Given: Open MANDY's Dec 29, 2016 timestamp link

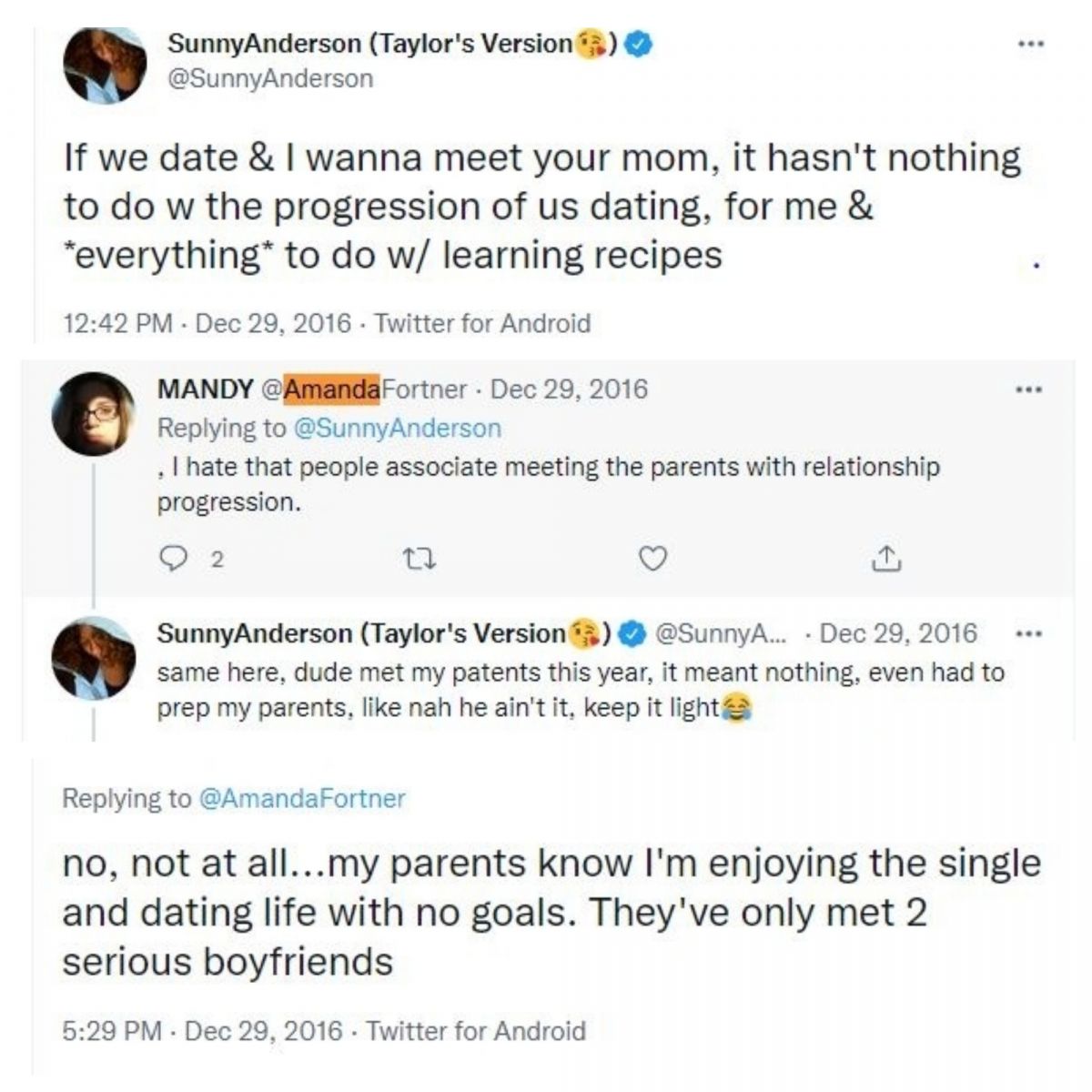Looking at the screenshot, I should 568,391.
